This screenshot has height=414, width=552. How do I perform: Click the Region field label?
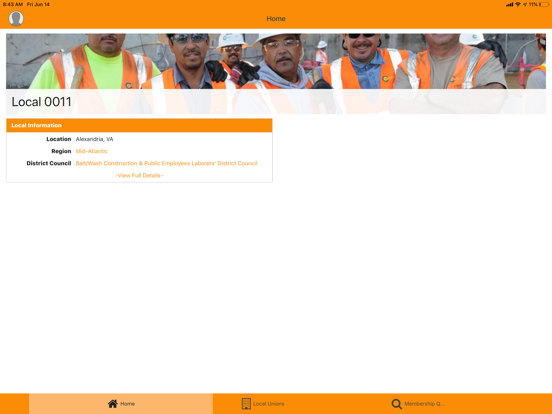pyautogui.click(x=61, y=151)
